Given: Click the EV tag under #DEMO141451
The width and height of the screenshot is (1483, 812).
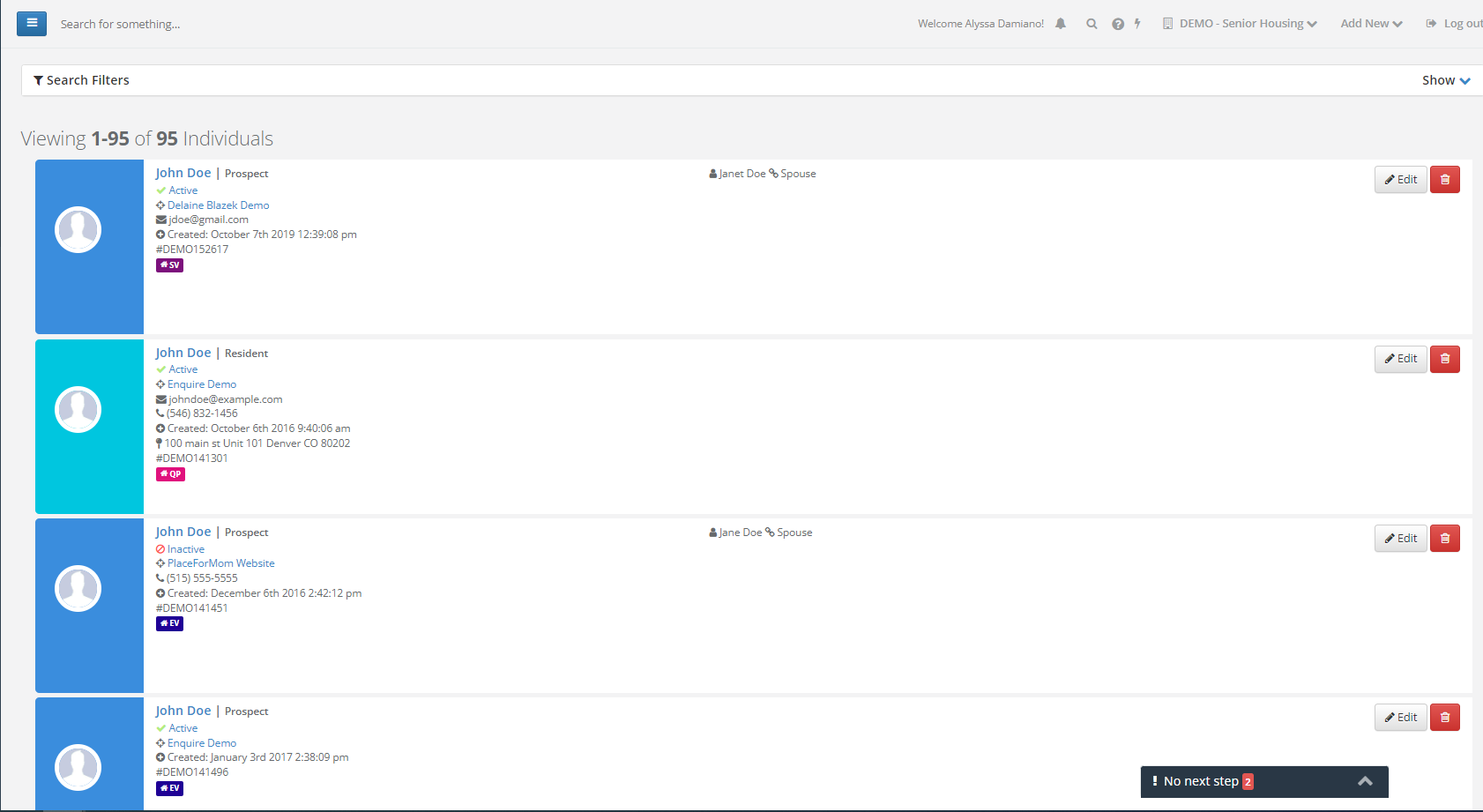Looking at the screenshot, I should pyautogui.click(x=169, y=623).
